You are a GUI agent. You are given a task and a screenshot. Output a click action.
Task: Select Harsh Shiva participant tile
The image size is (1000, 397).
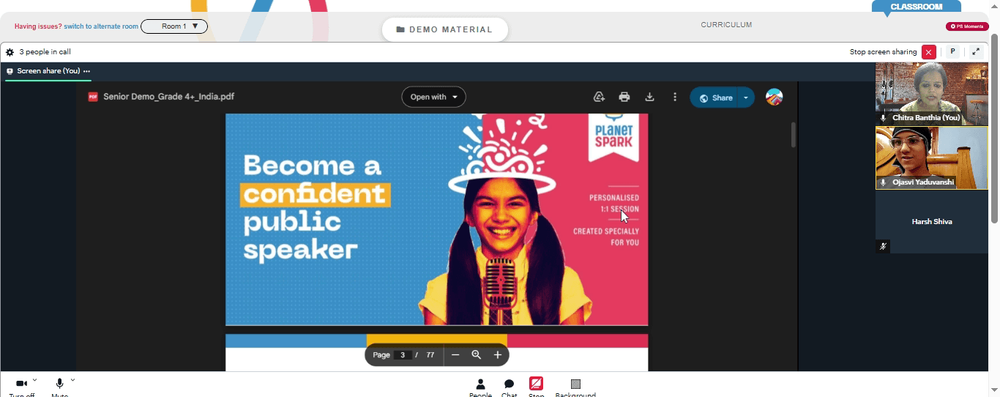pyautogui.click(x=931, y=221)
